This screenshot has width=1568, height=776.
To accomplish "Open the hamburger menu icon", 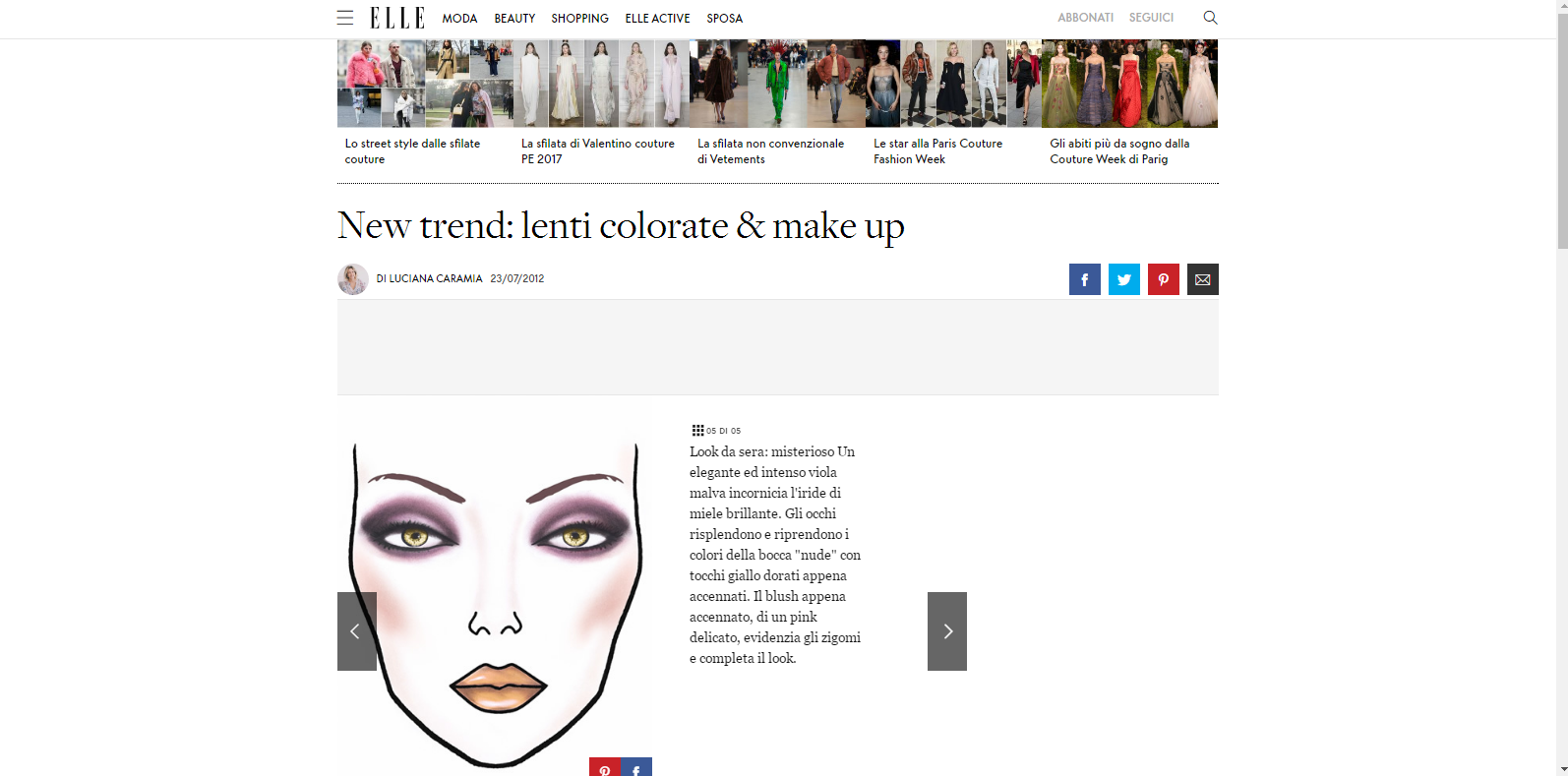I will [344, 18].
